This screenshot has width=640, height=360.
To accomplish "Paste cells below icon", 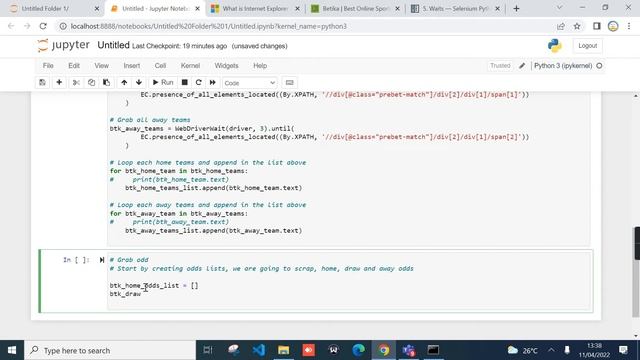I will [x=106, y=82].
